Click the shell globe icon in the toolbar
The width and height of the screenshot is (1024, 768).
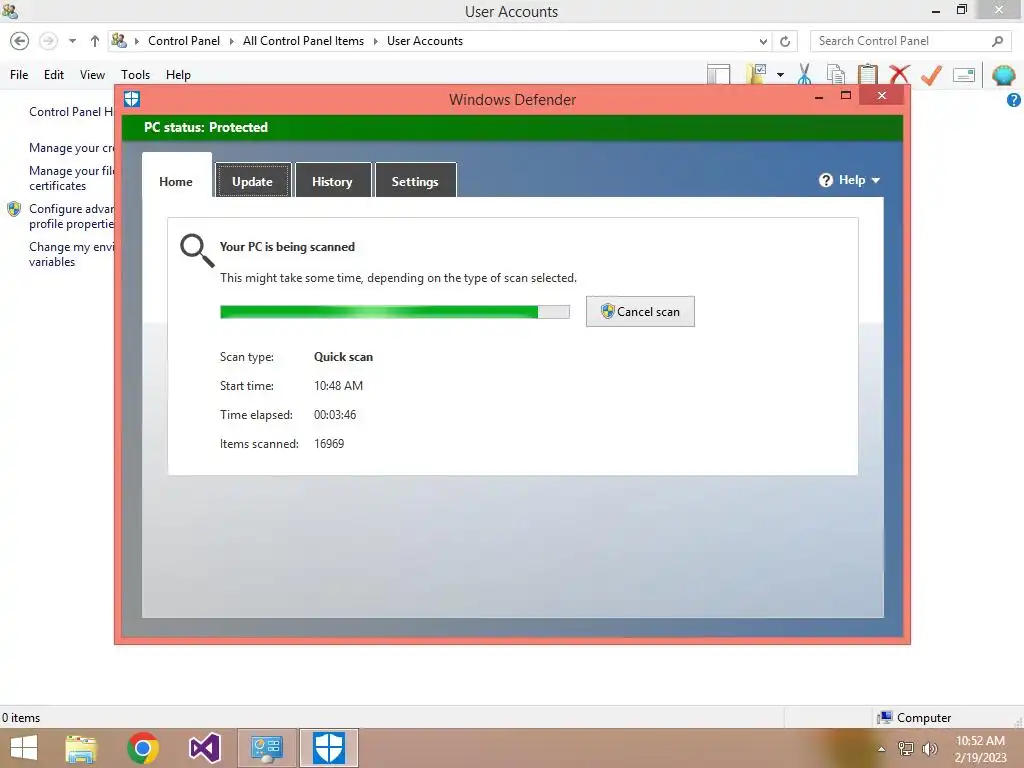click(1003, 75)
